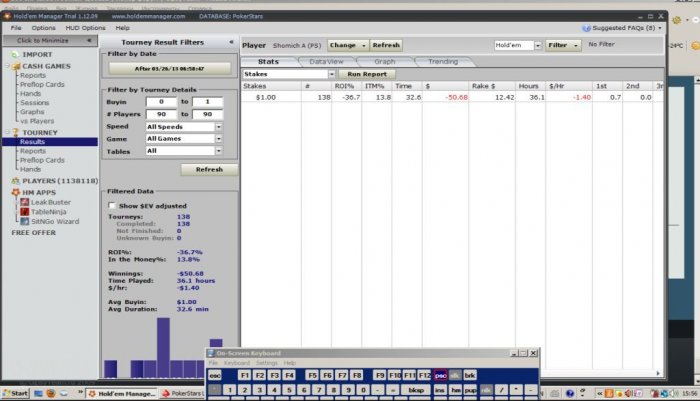The height and width of the screenshot is (401, 700).
Task: Open the Game dropdown
Action: point(218,139)
